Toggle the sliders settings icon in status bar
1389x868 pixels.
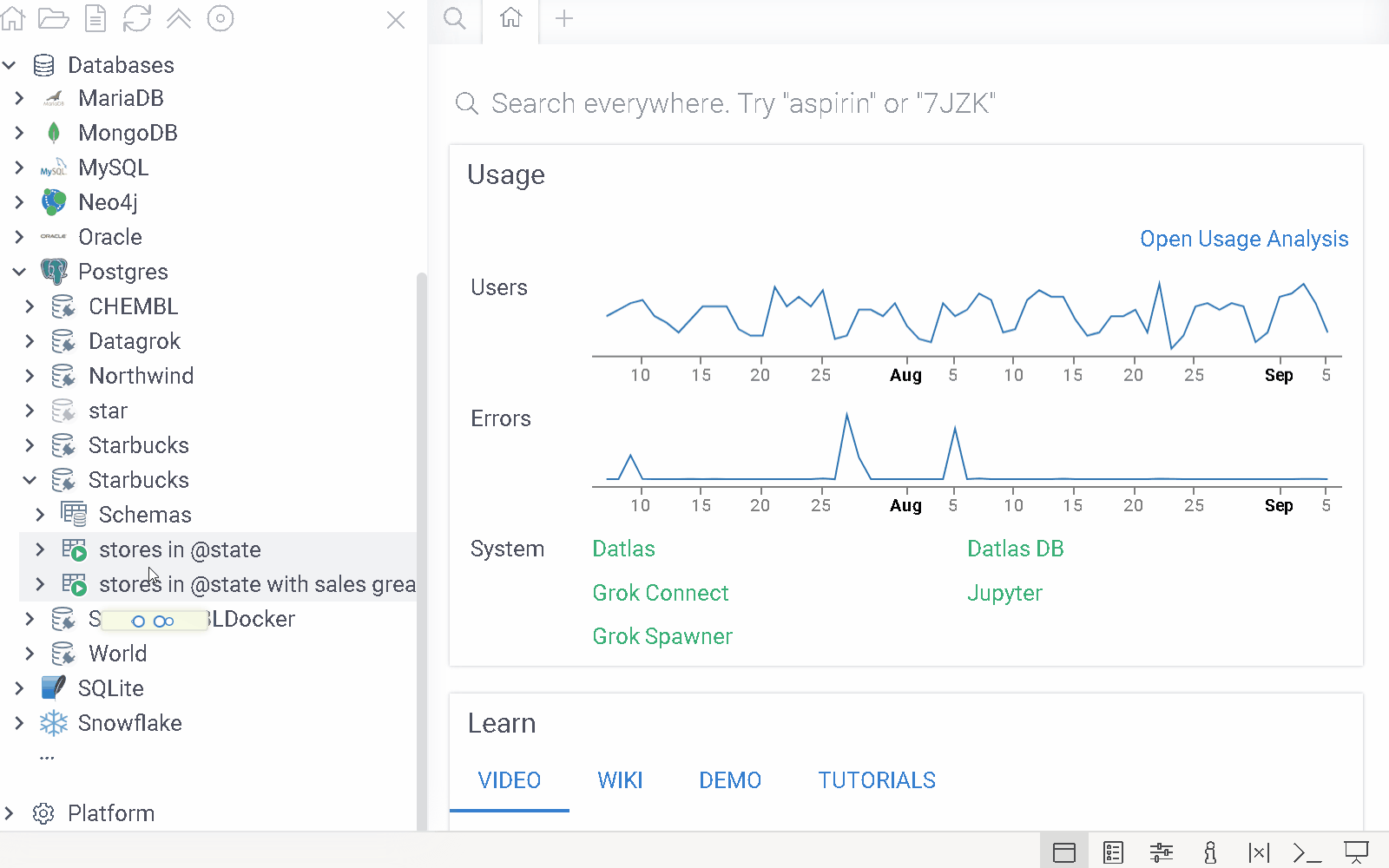click(1162, 852)
